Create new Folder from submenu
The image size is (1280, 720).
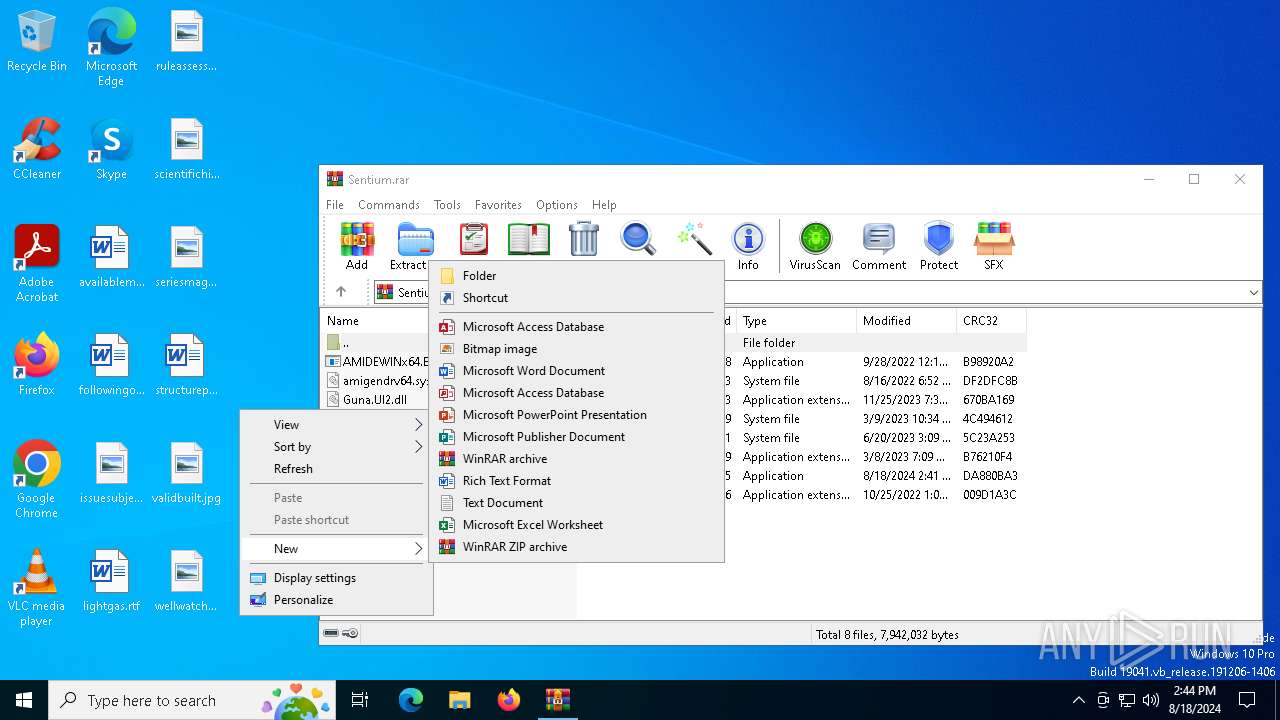point(576,276)
